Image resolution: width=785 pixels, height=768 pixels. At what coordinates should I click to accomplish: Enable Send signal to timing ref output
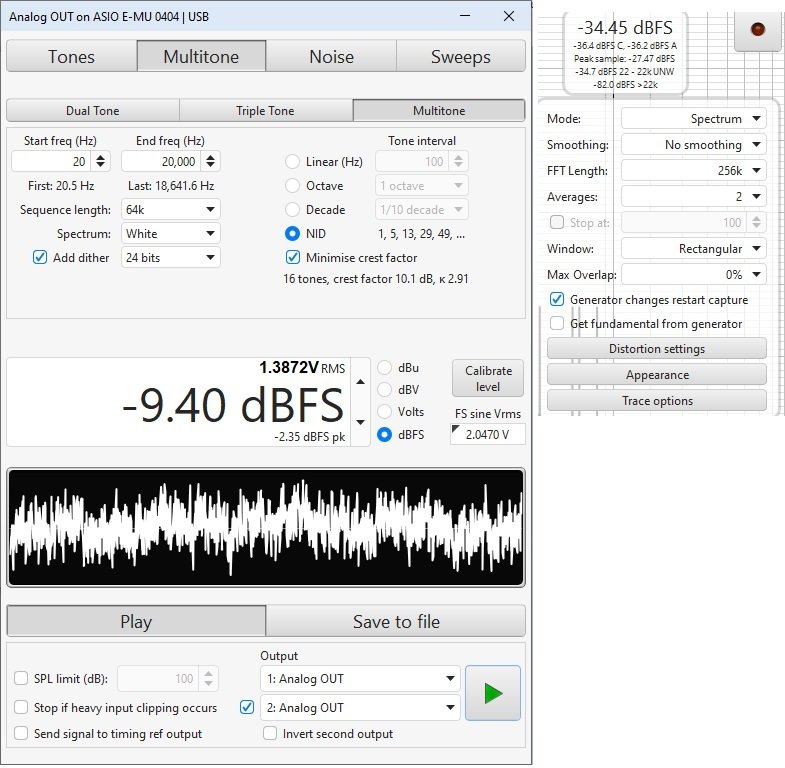[x=21, y=733]
